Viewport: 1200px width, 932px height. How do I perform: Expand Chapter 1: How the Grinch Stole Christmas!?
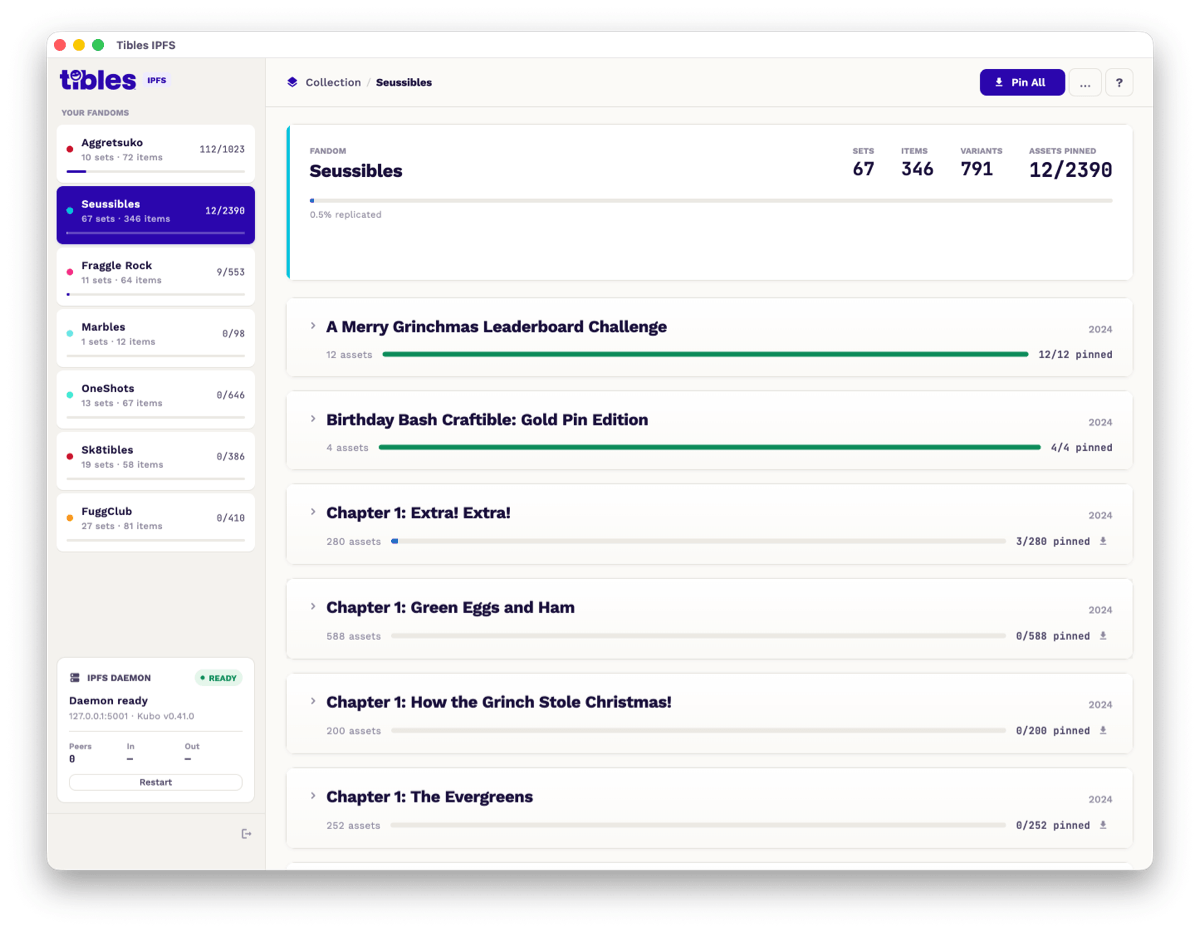click(313, 702)
